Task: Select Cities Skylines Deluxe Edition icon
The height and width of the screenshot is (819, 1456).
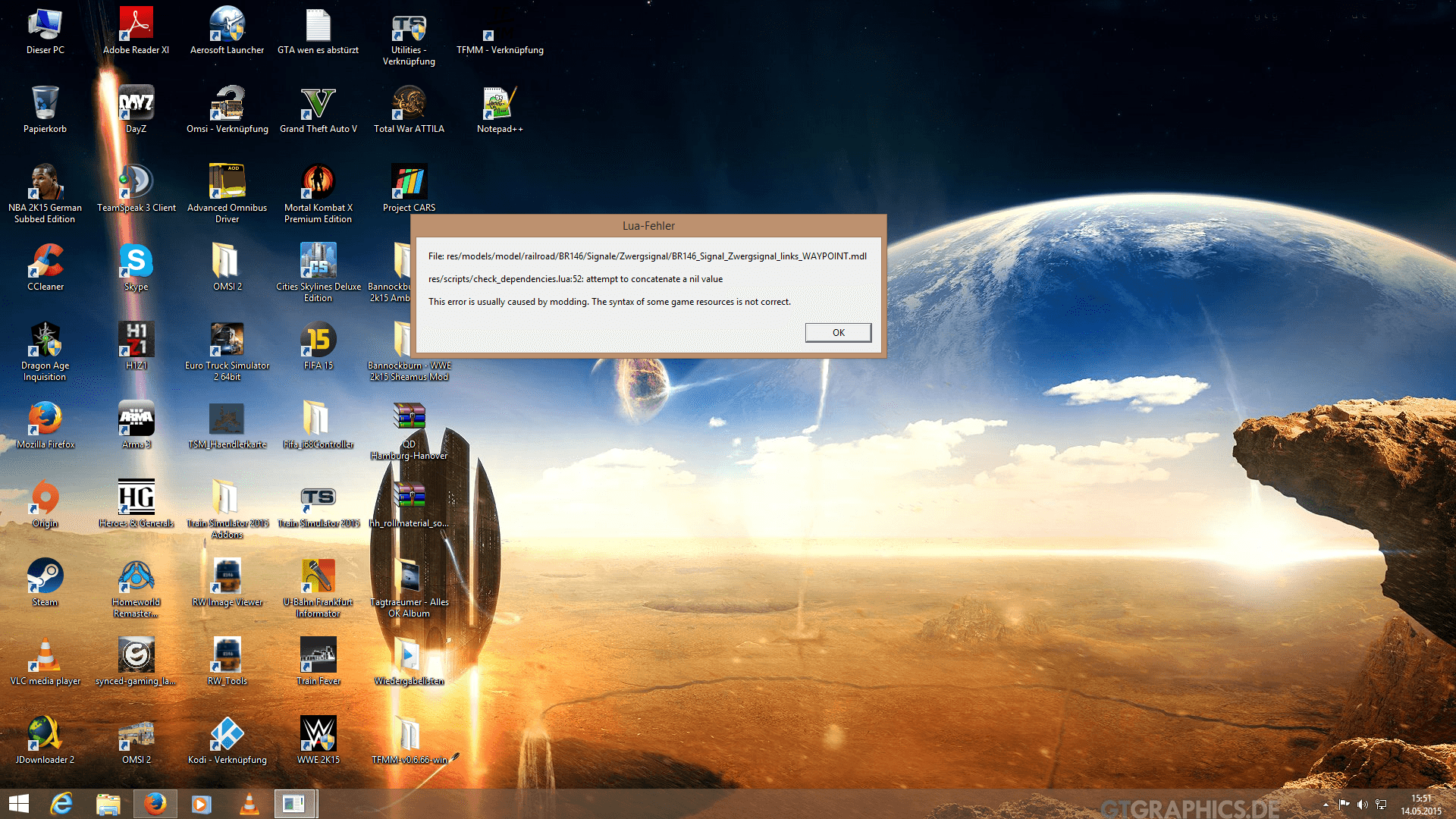Action: click(318, 273)
